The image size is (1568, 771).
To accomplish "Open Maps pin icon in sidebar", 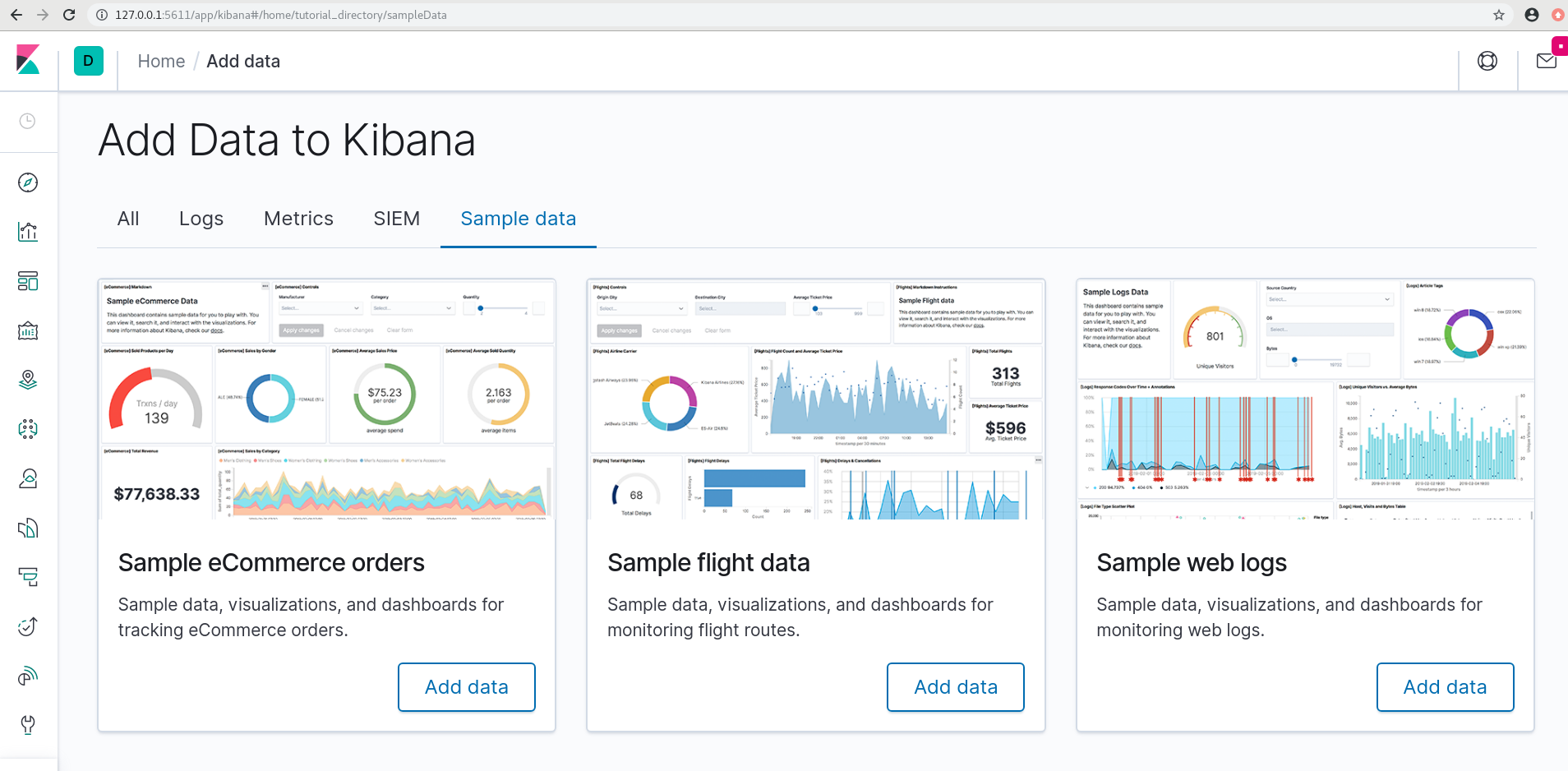I will (x=28, y=380).
